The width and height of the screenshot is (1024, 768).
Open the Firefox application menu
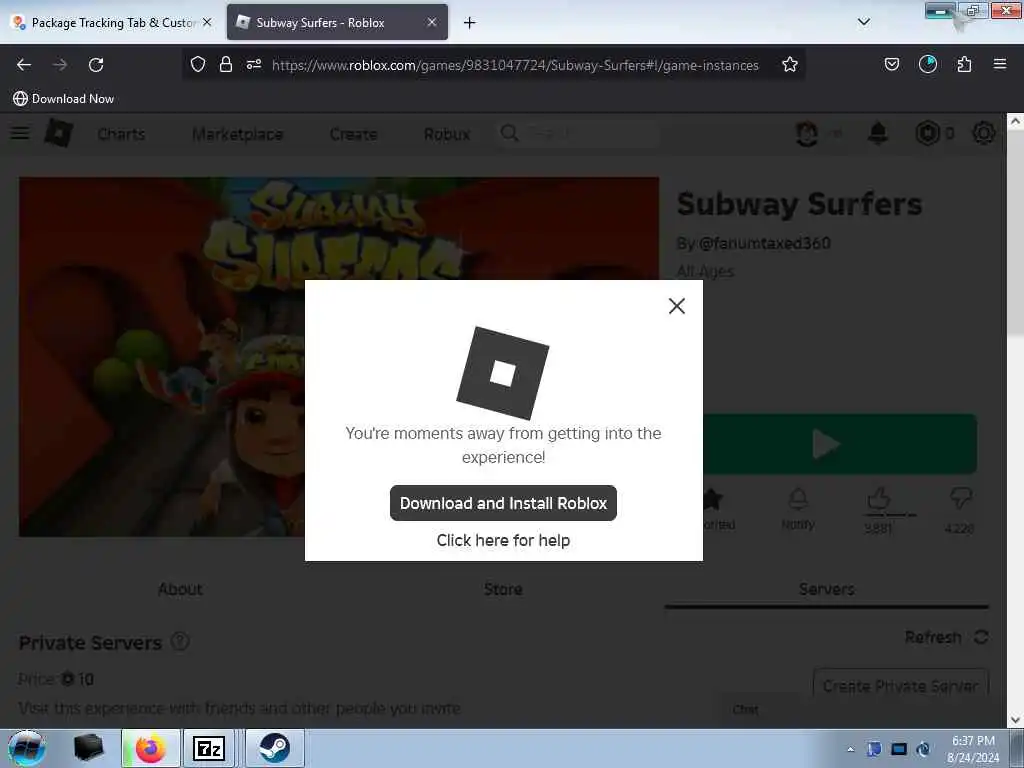[1000, 64]
